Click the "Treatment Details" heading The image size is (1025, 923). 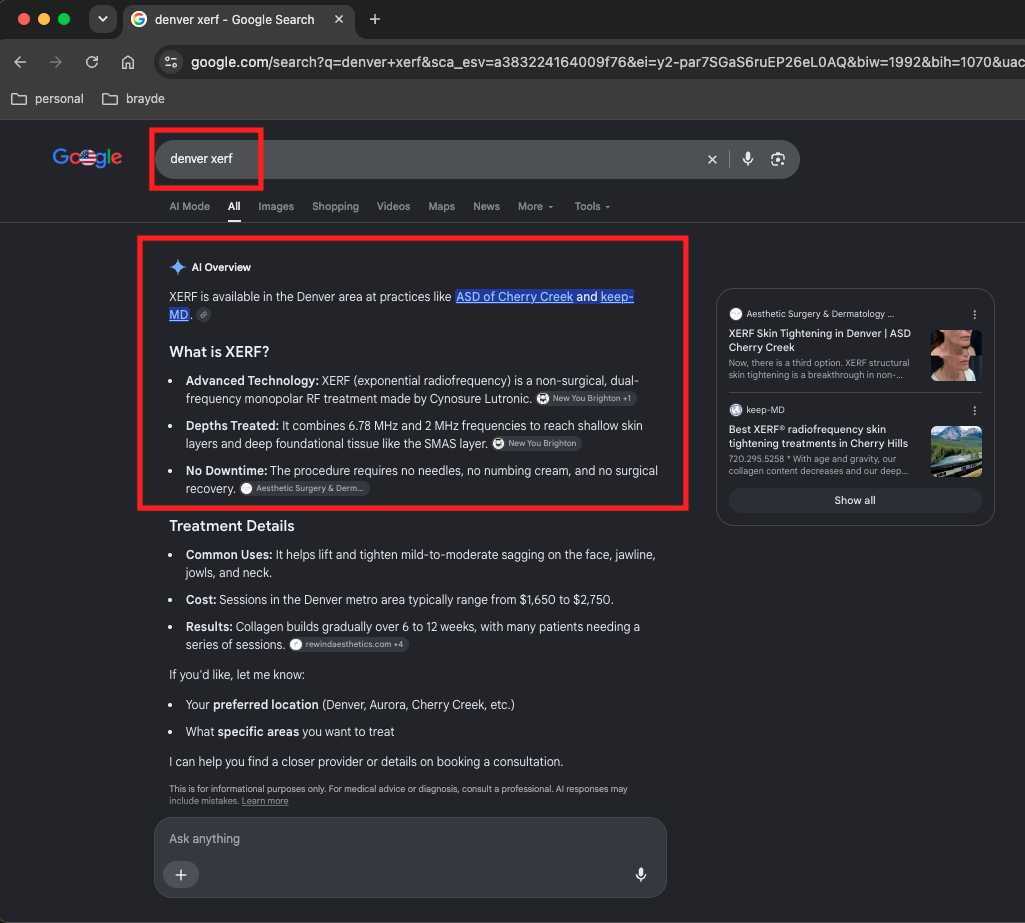tap(231, 526)
